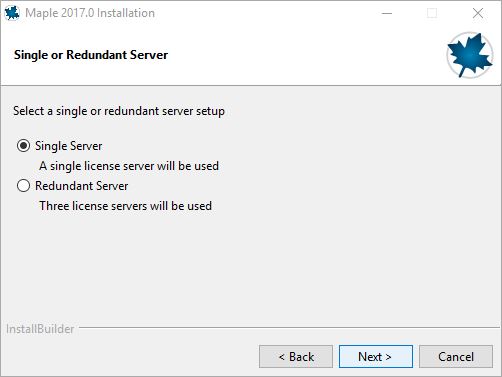
Task: Click the 'Redundant Server' option label
Action: pyautogui.click(x=82, y=186)
